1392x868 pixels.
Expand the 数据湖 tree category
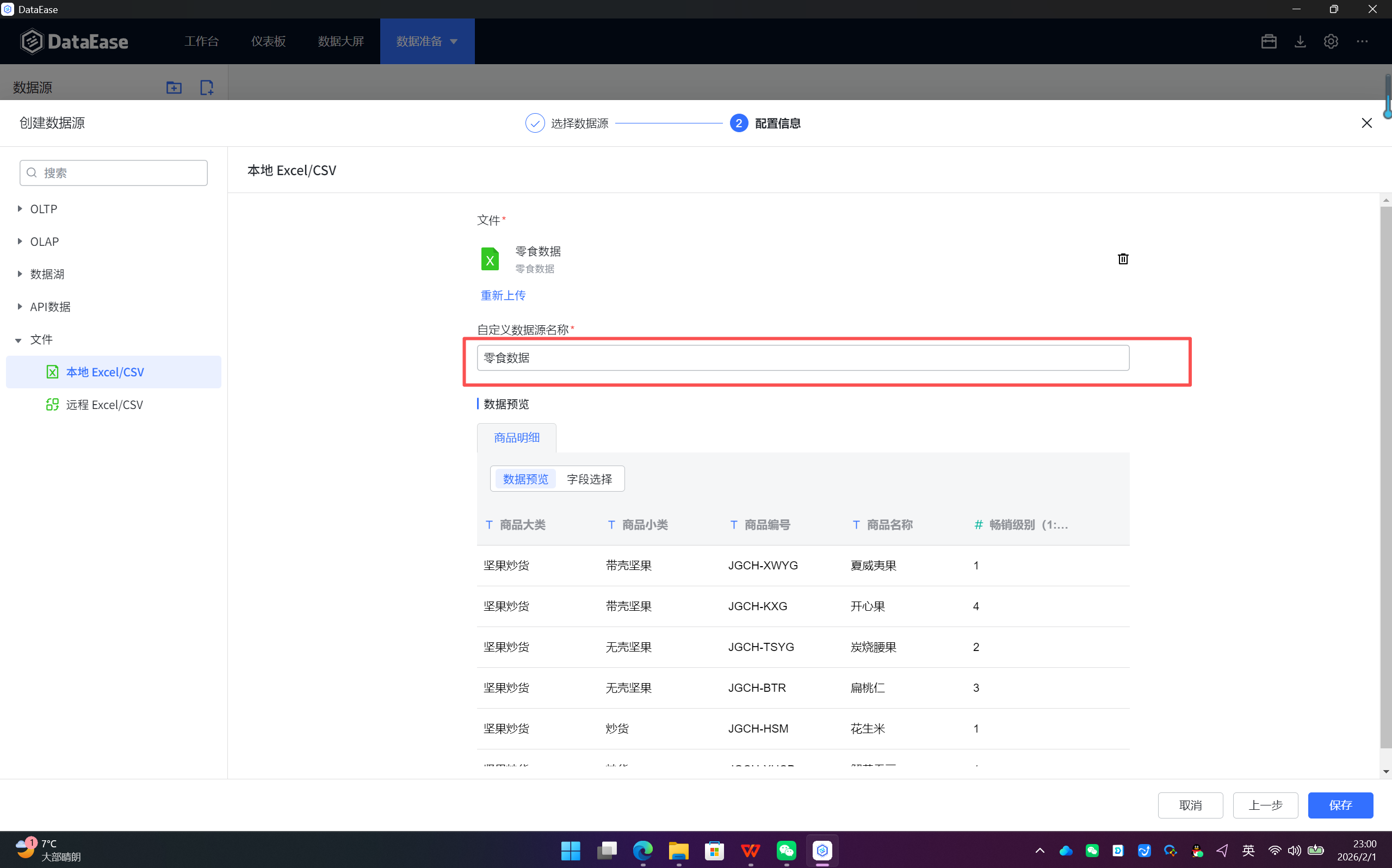pos(20,274)
